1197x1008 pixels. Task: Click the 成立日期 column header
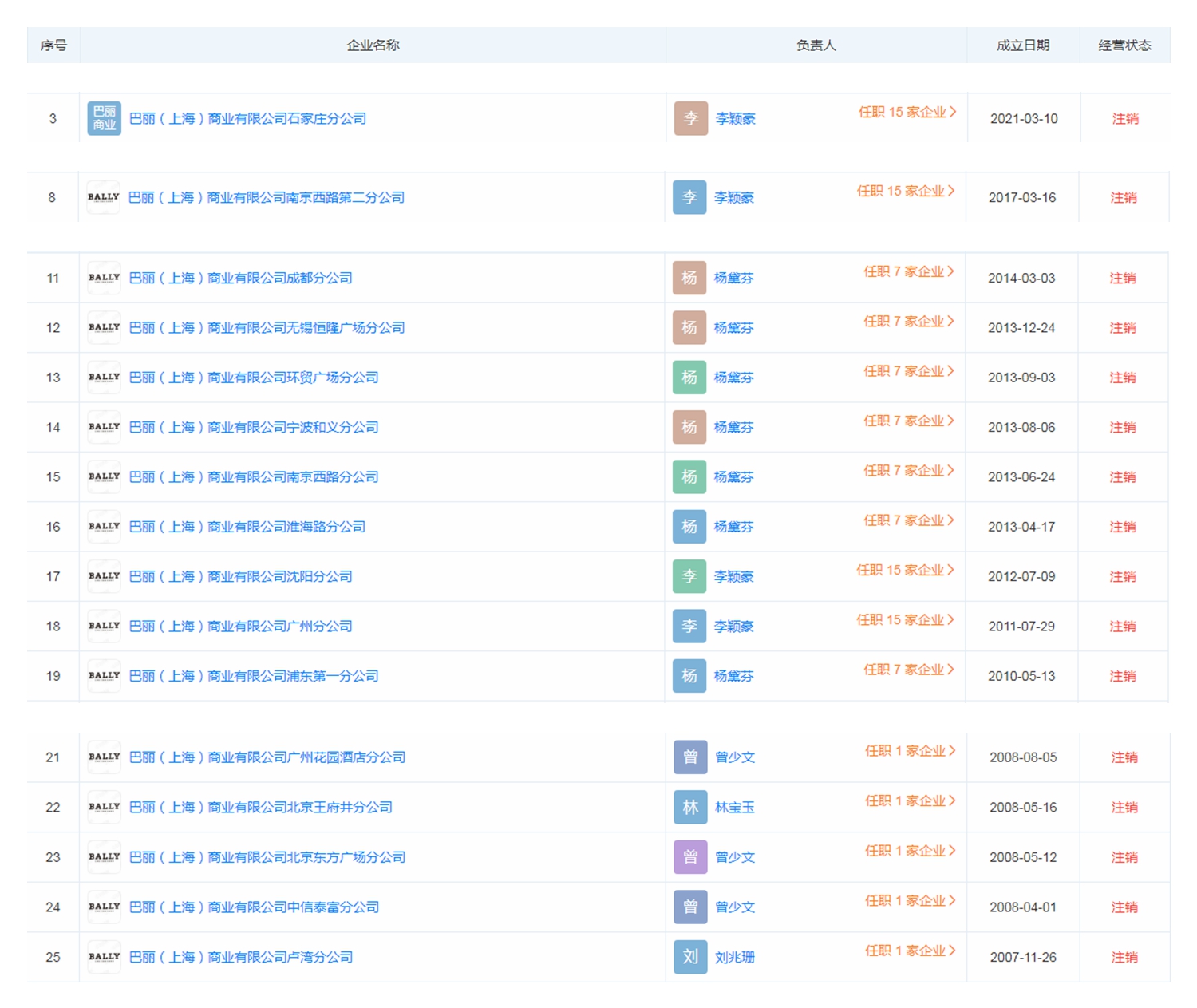coord(1022,45)
